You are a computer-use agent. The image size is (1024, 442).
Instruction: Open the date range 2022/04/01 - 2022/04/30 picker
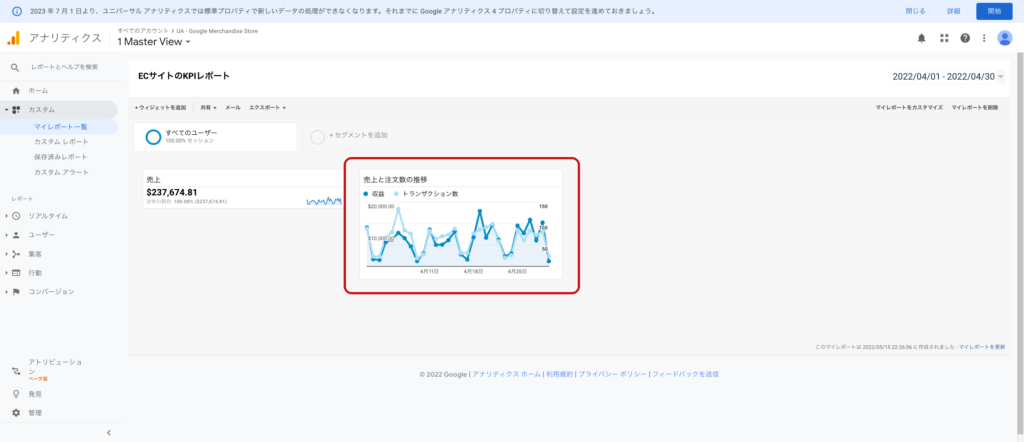(x=948, y=77)
